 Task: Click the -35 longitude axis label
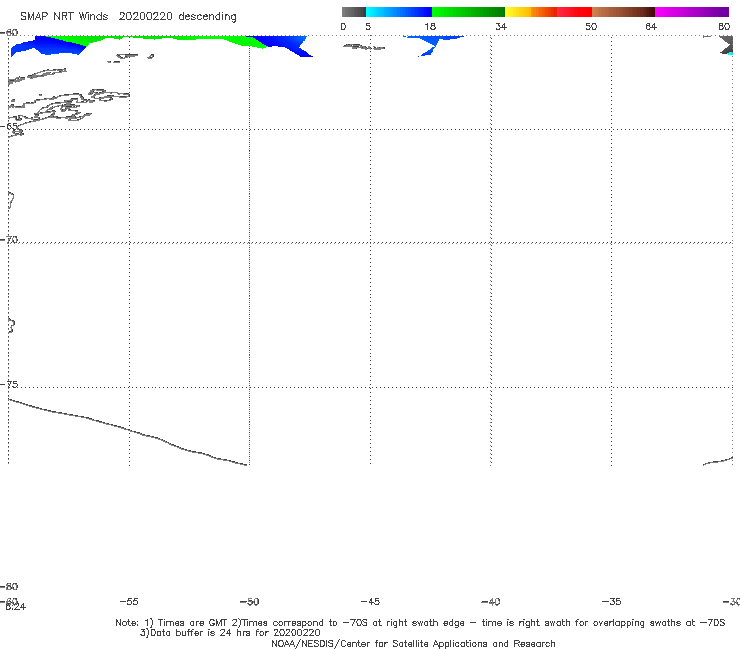click(611, 601)
